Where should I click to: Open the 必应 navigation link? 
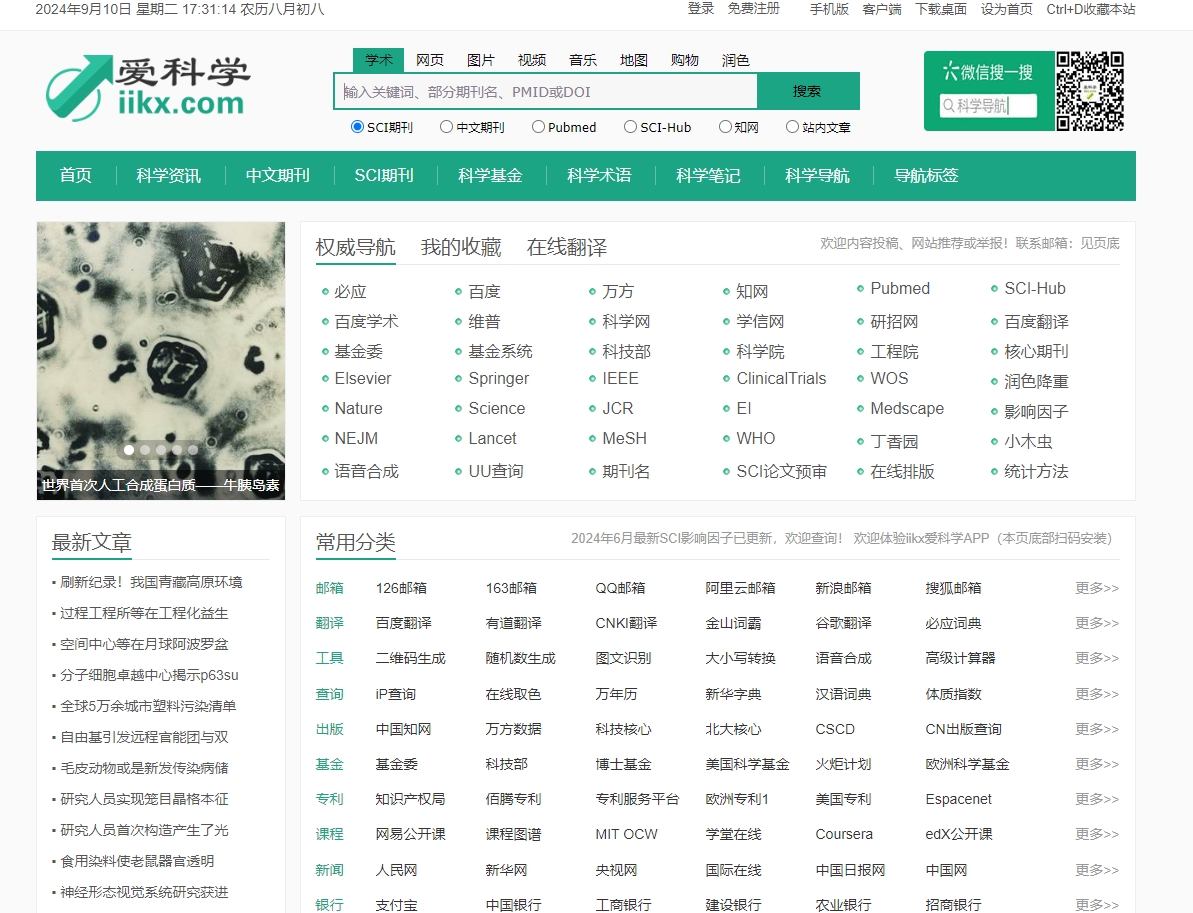pyautogui.click(x=350, y=291)
